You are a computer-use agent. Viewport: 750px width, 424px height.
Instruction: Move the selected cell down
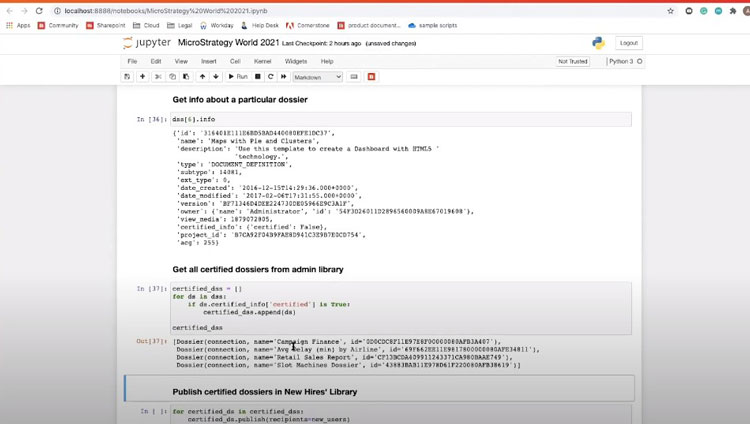(215, 77)
